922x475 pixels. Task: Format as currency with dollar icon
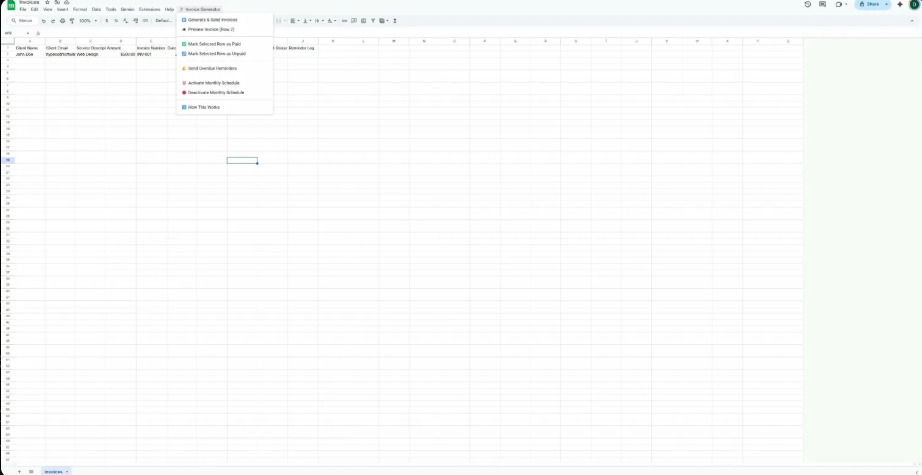click(x=106, y=21)
